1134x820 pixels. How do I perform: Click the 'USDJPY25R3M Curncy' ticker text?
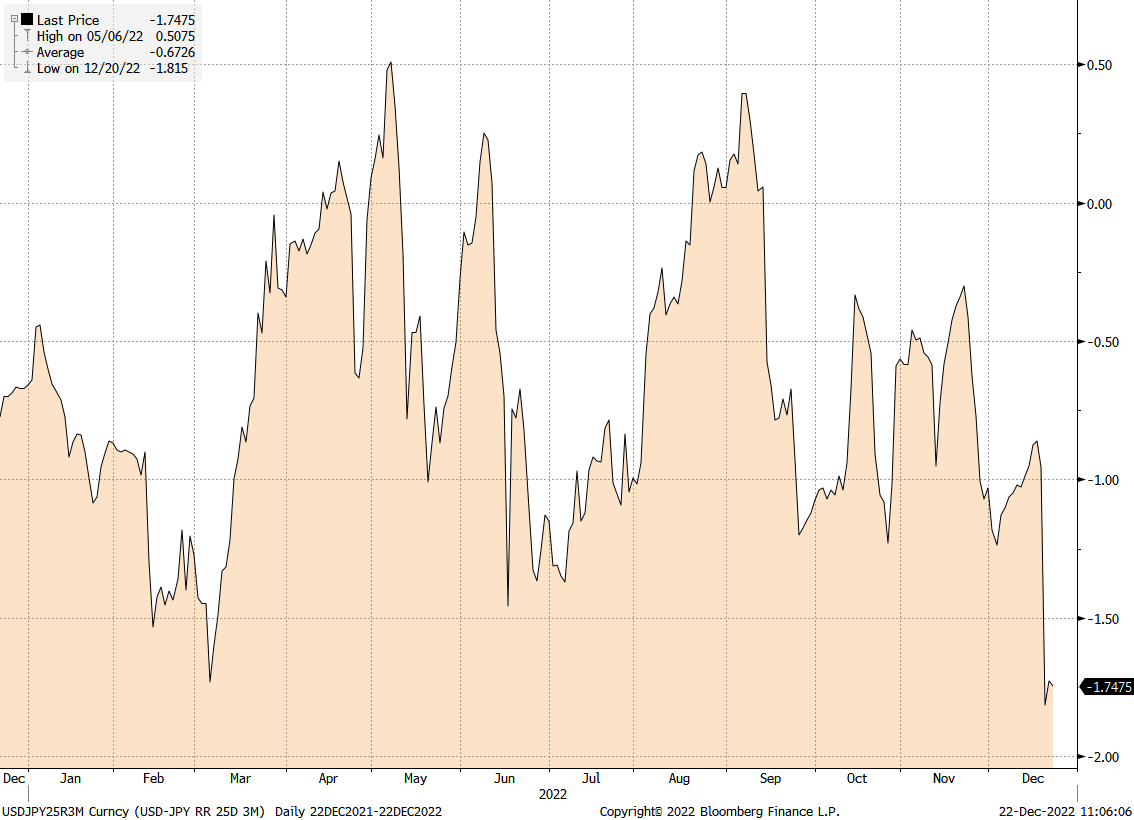coord(65,811)
